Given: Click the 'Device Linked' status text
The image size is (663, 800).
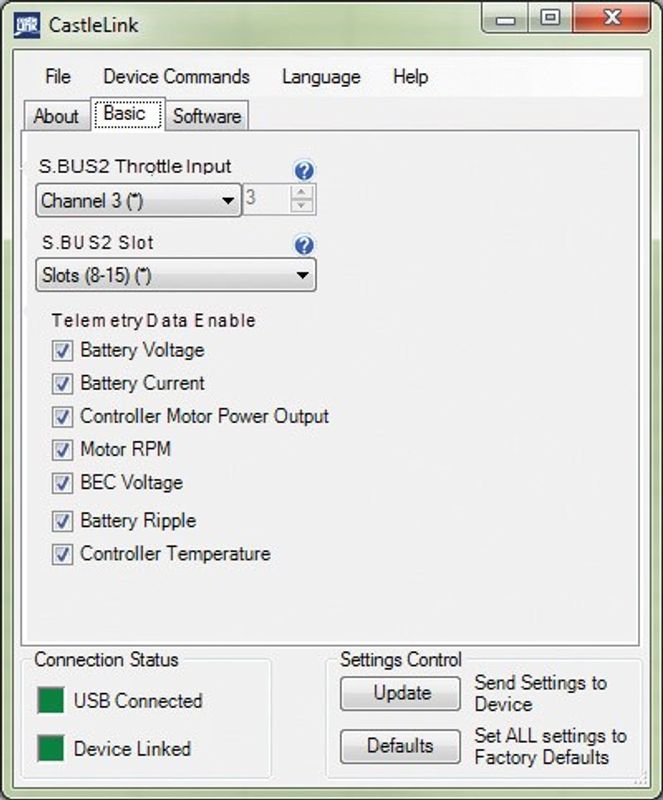Looking at the screenshot, I should click(x=132, y=748).
